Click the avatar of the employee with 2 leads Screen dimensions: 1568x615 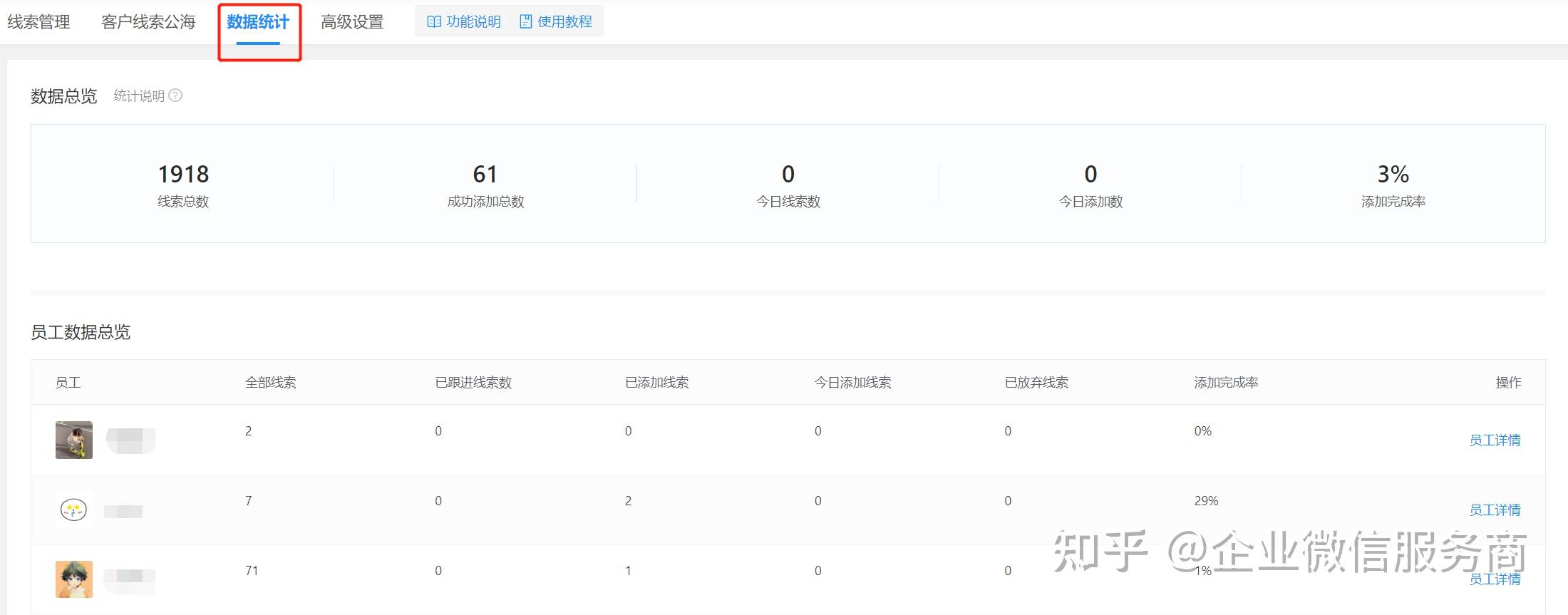point(74,440)
